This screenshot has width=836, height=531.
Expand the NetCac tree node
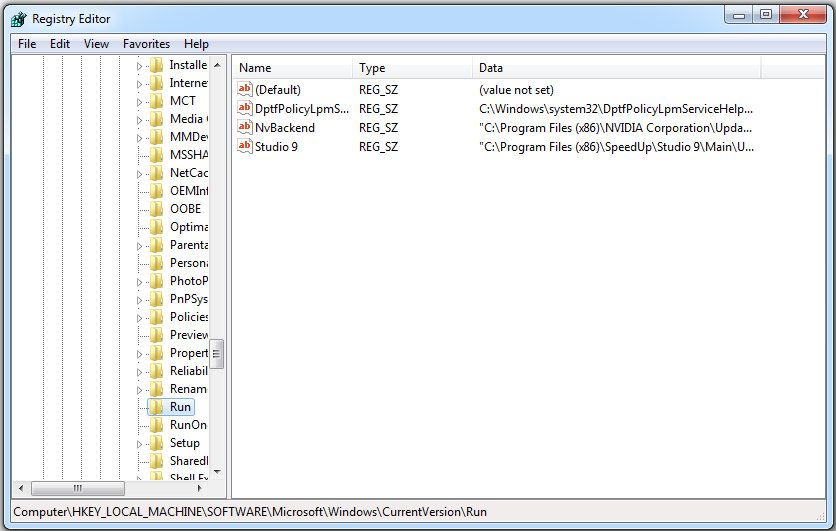pos(139,174)
